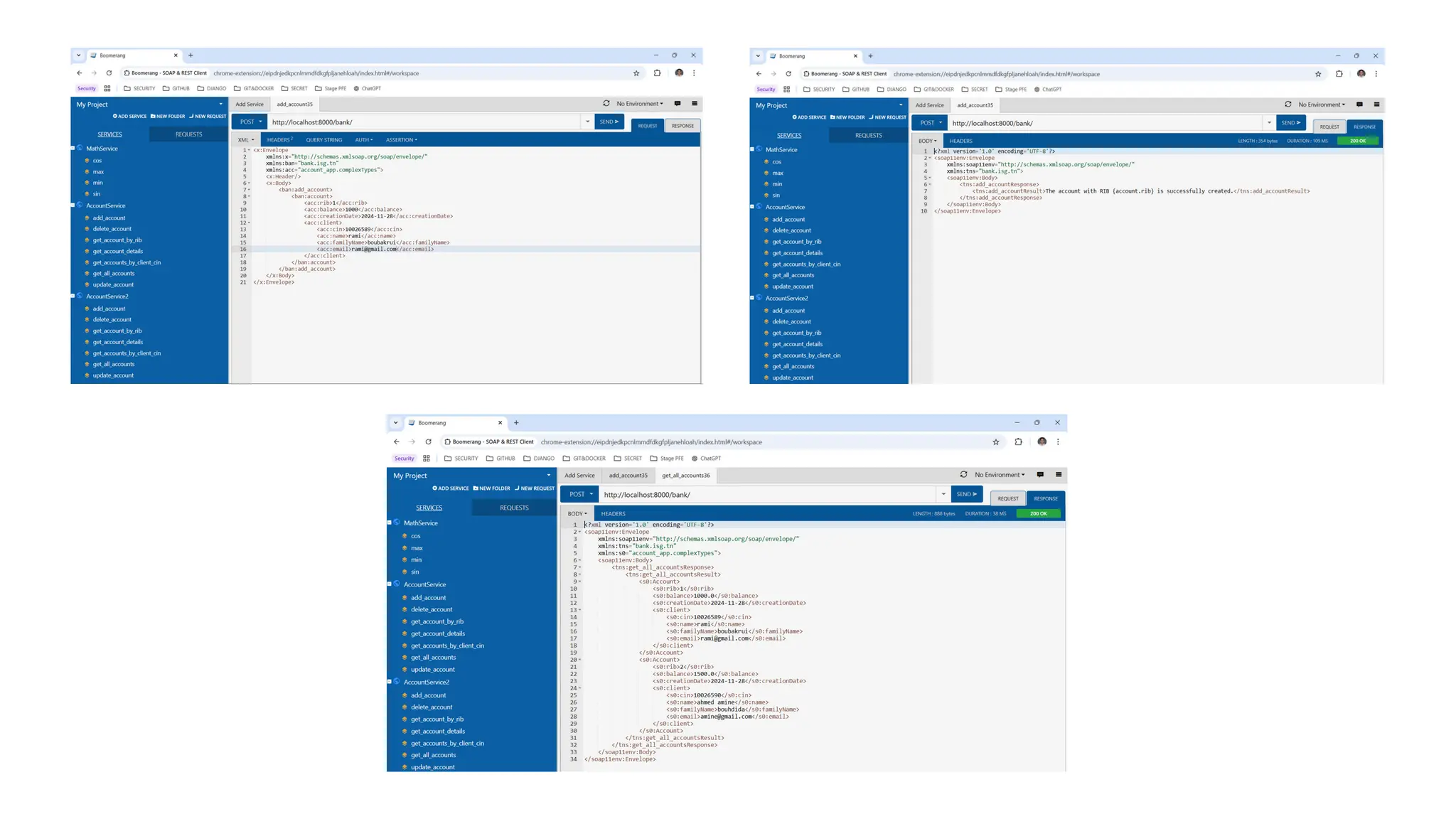The width and height of the screenshot is (1456, 819).
Task: Open get_all_accounts under AccountService in bottom window
Action: pos(433,658)
